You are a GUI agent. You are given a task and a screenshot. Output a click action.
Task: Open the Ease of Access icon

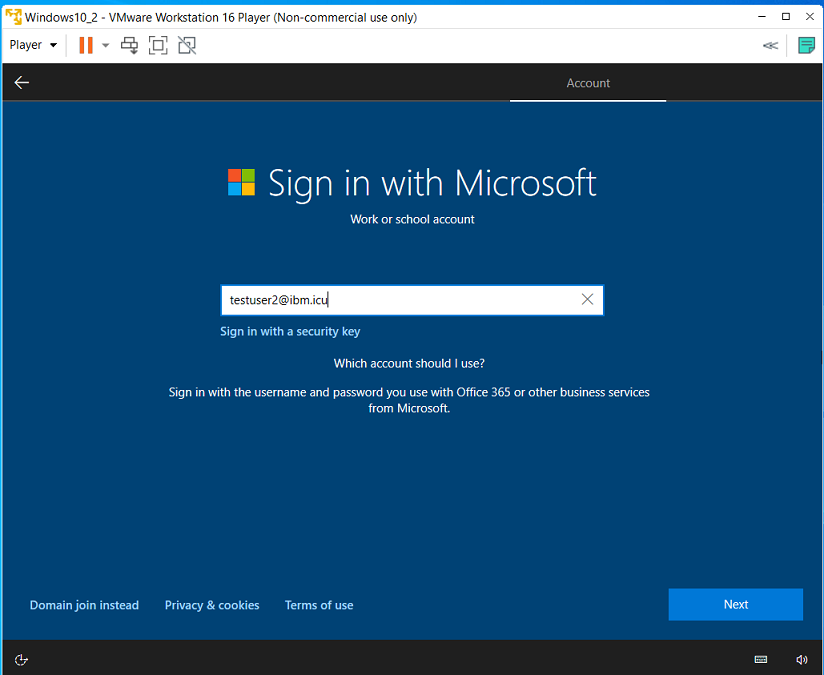[x=20, y=659]
